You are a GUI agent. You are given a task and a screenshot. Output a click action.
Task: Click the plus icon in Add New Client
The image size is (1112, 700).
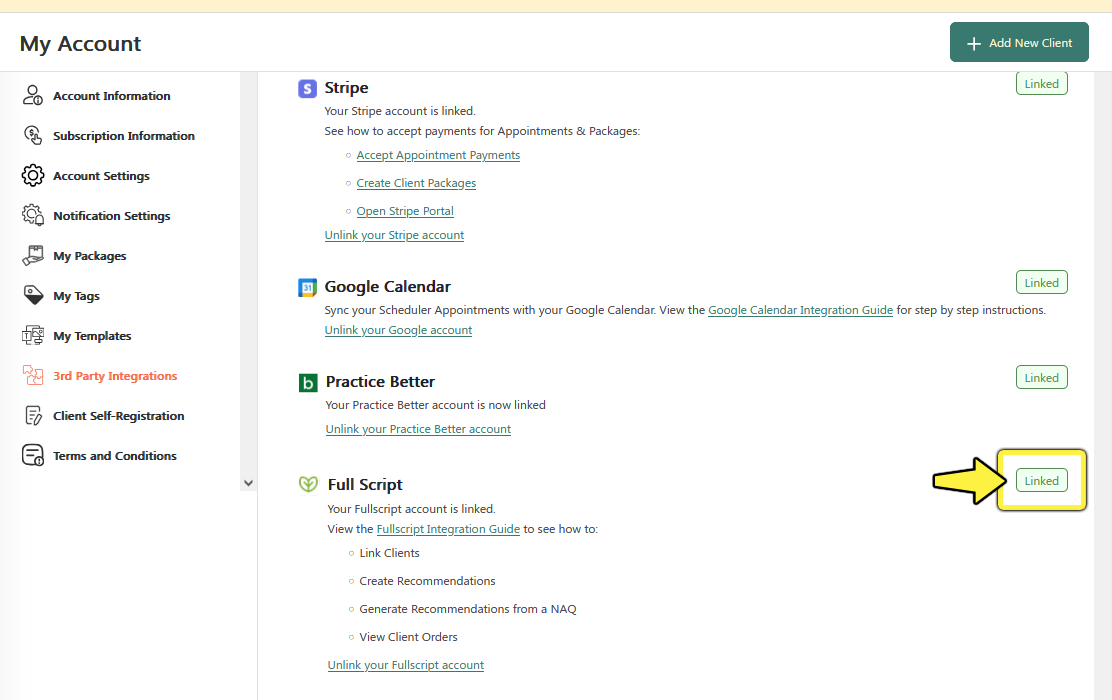pos(974,43)
